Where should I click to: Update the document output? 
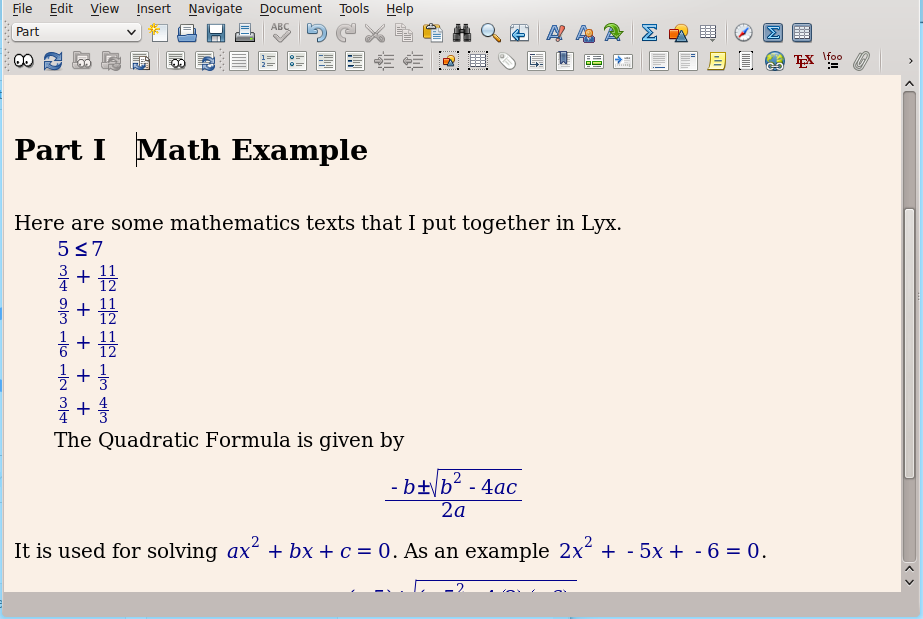pos(52,61)
